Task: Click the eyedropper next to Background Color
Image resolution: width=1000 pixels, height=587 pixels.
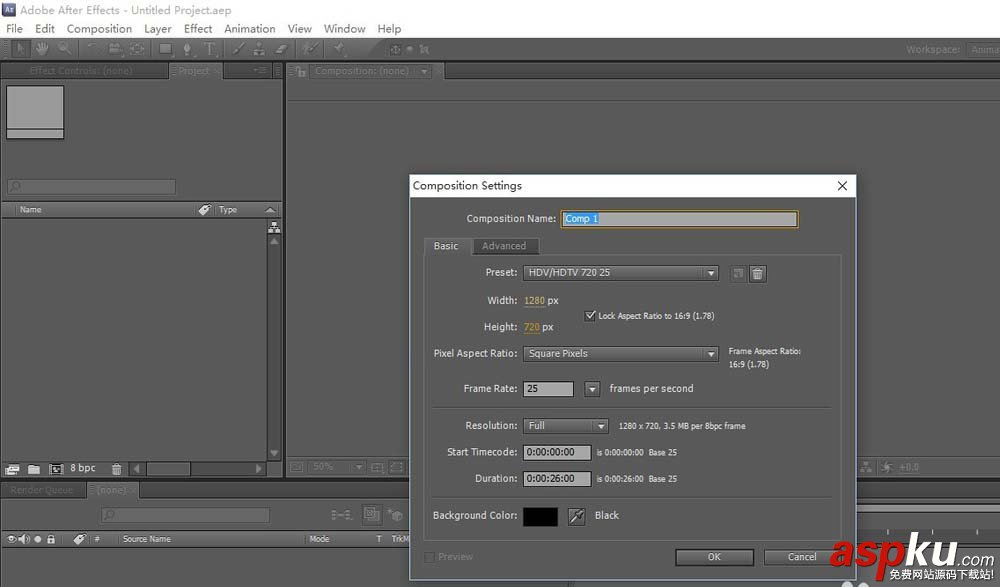Action: pyautogui.click(x=577, y=516)
